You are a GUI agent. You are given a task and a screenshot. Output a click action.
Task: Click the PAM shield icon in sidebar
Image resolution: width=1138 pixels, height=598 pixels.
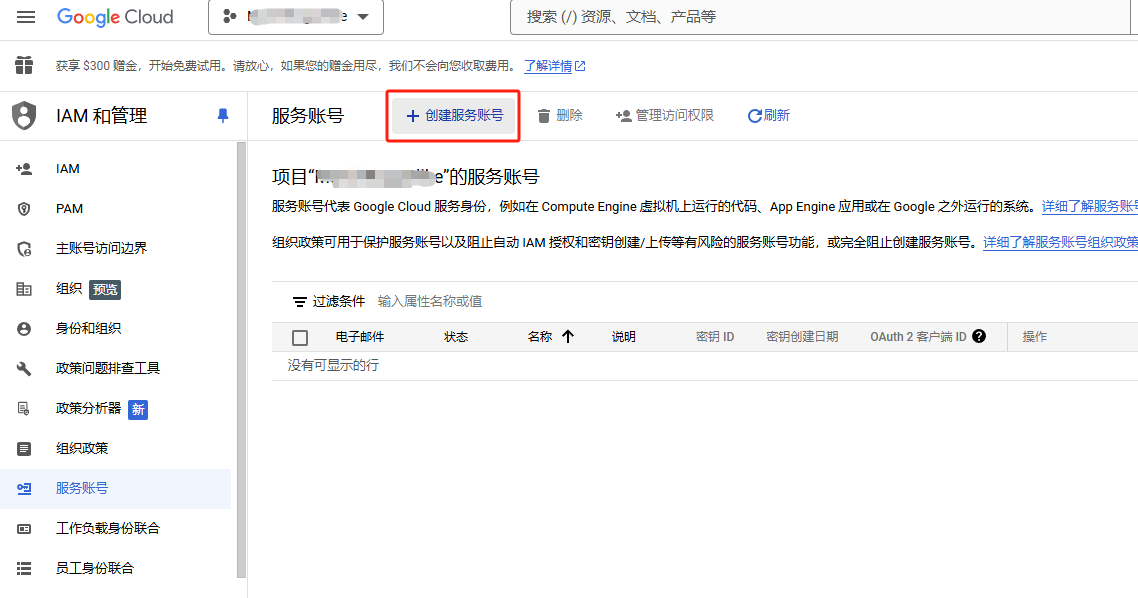[24, 209]
